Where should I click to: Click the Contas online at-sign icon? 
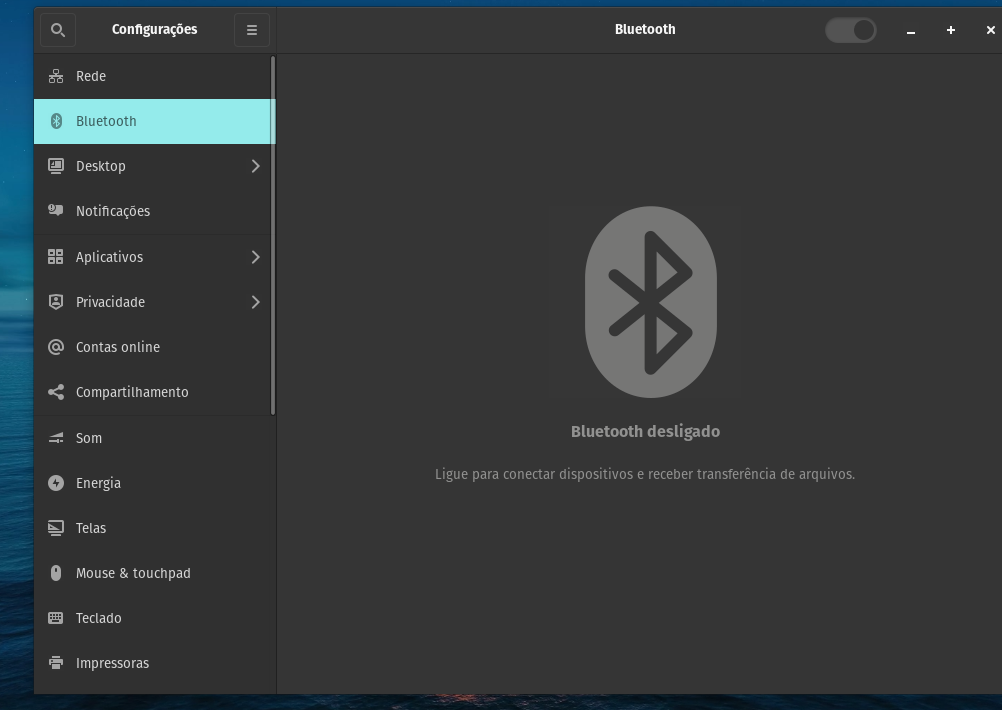click(x=56, y=347)
